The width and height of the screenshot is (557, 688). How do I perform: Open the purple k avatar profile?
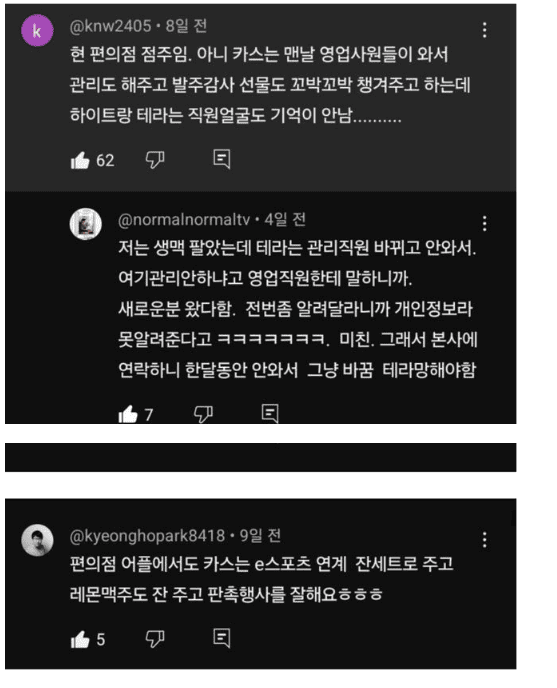click(x=37, y=30)
